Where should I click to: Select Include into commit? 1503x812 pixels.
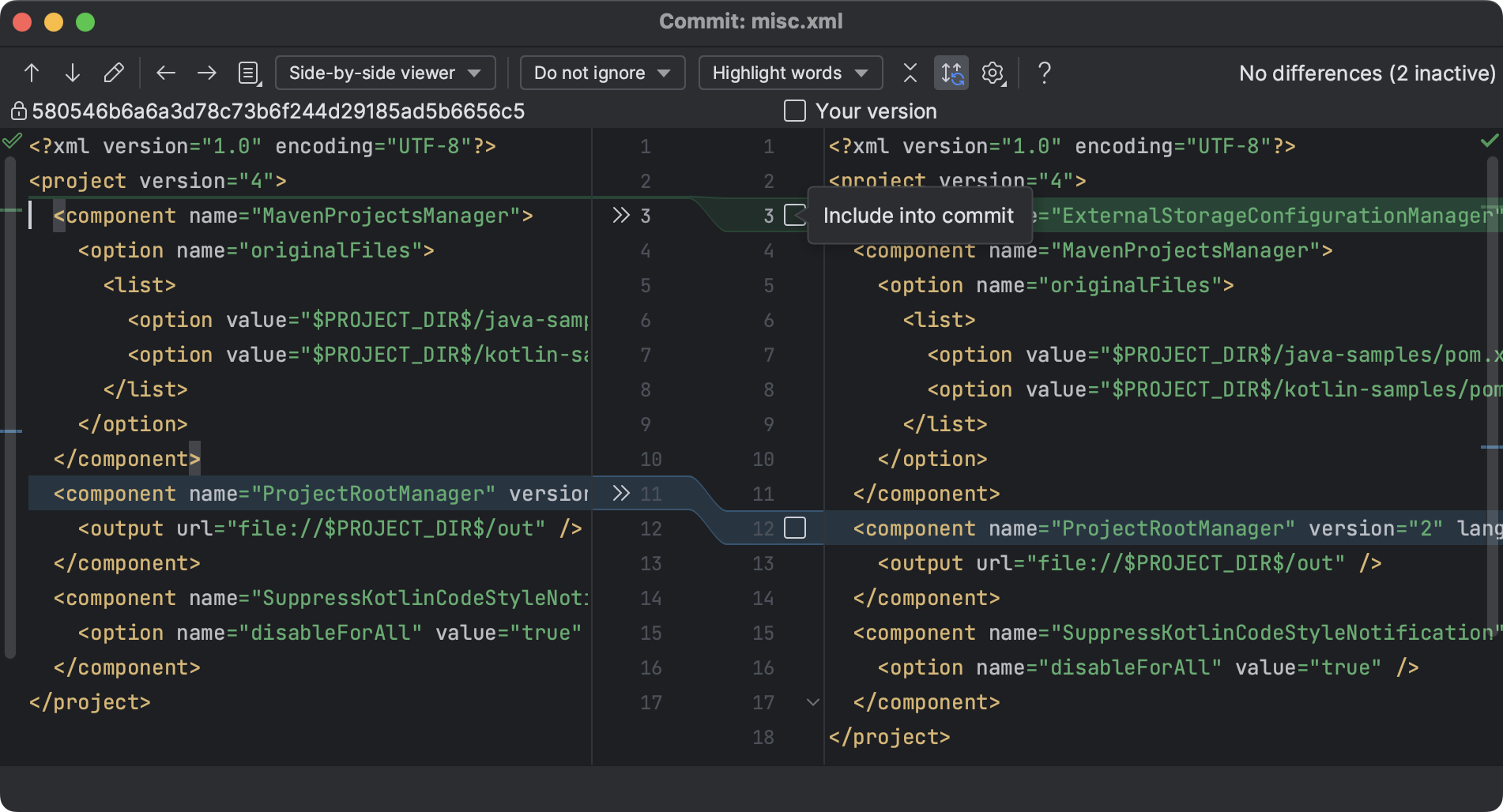[x=918, y=215]
